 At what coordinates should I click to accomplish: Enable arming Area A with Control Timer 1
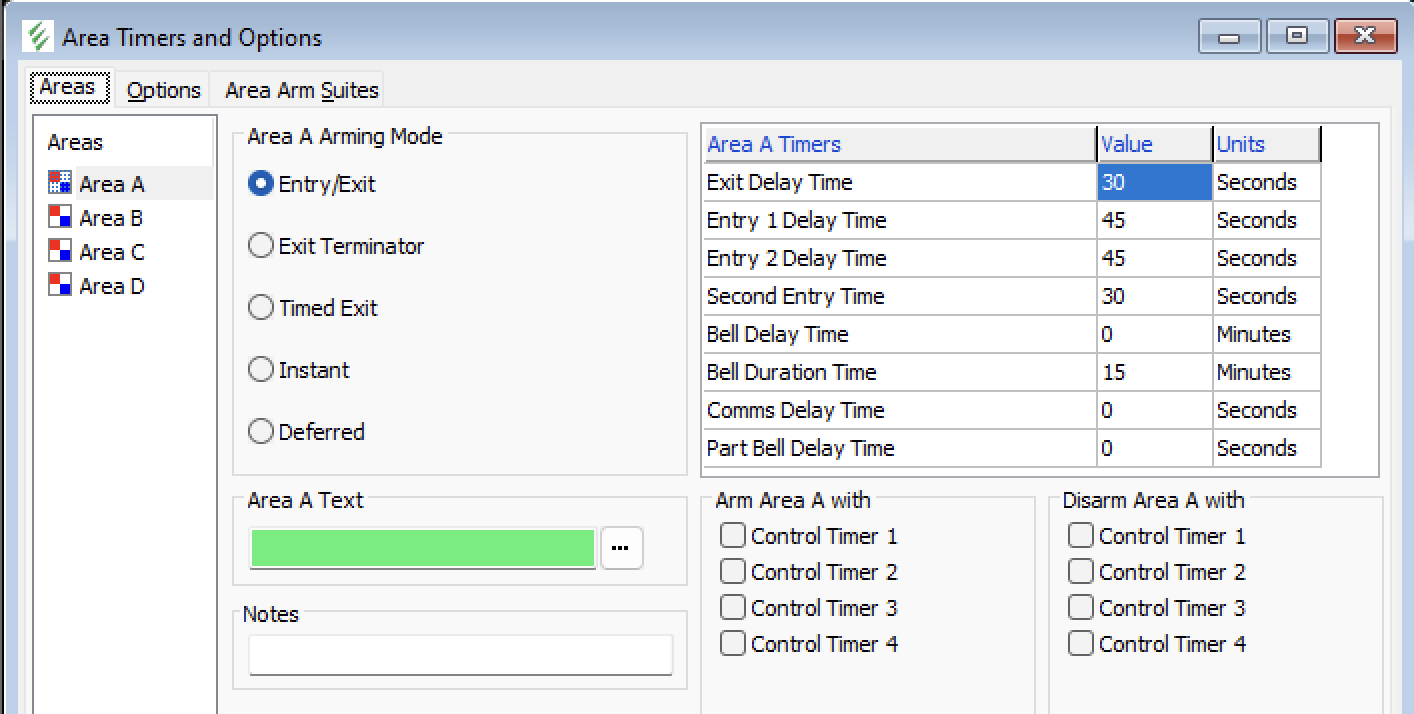(733, 536)
